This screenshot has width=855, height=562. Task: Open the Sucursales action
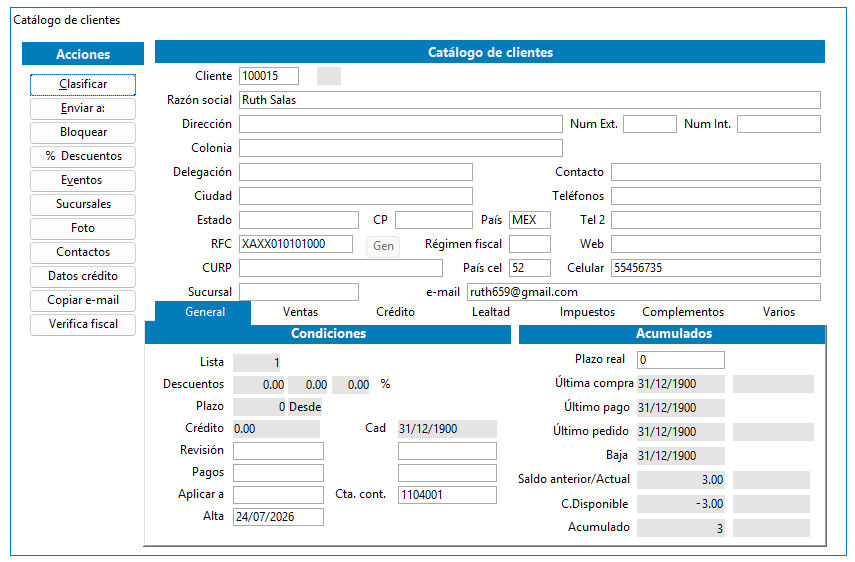pos(83,204)
